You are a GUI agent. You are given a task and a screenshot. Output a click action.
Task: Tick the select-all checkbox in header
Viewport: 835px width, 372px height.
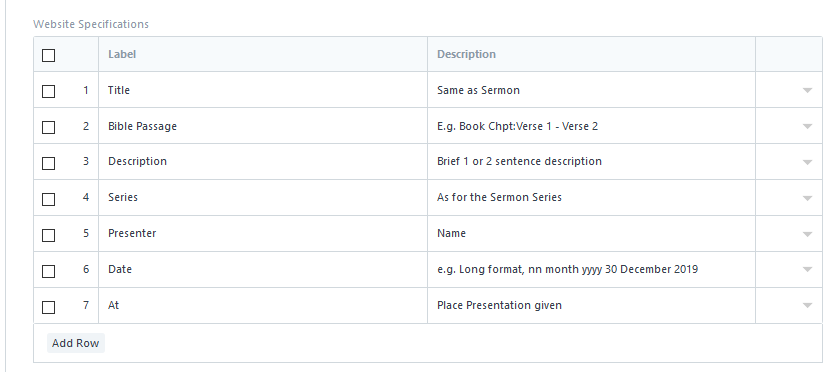[48, 55]
